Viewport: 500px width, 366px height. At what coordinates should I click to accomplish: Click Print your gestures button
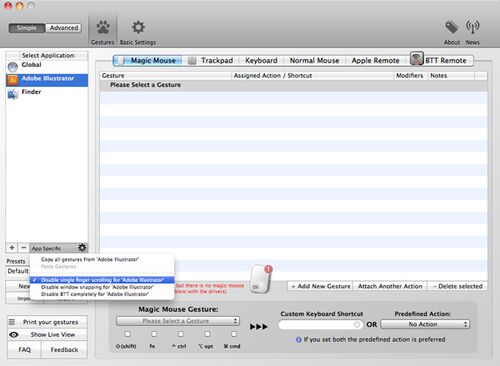pos(47,322)
